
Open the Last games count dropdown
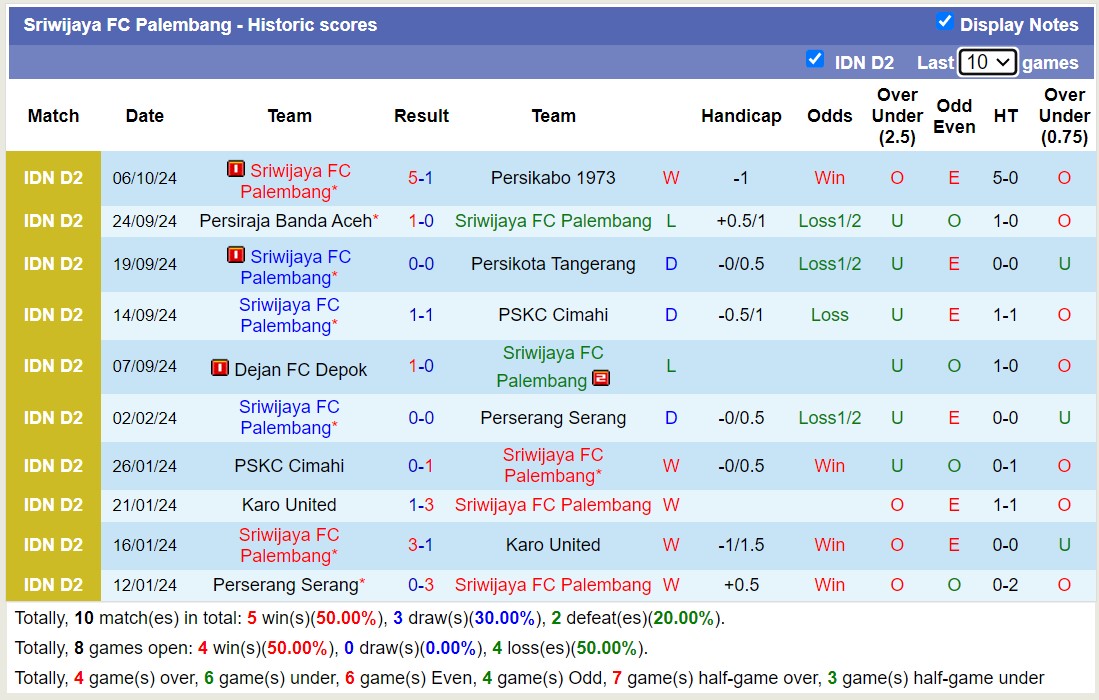pos(986,62)
